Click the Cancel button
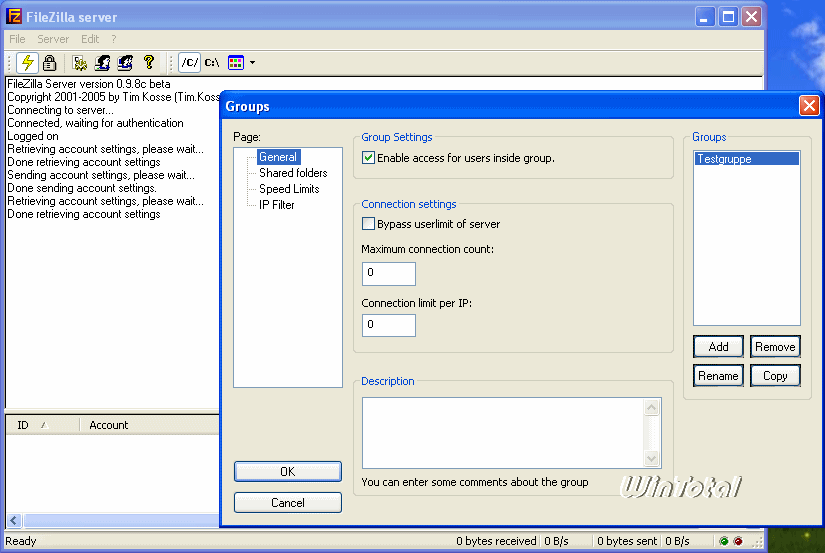This screenshot has width=825, height=553. point(288,502)
